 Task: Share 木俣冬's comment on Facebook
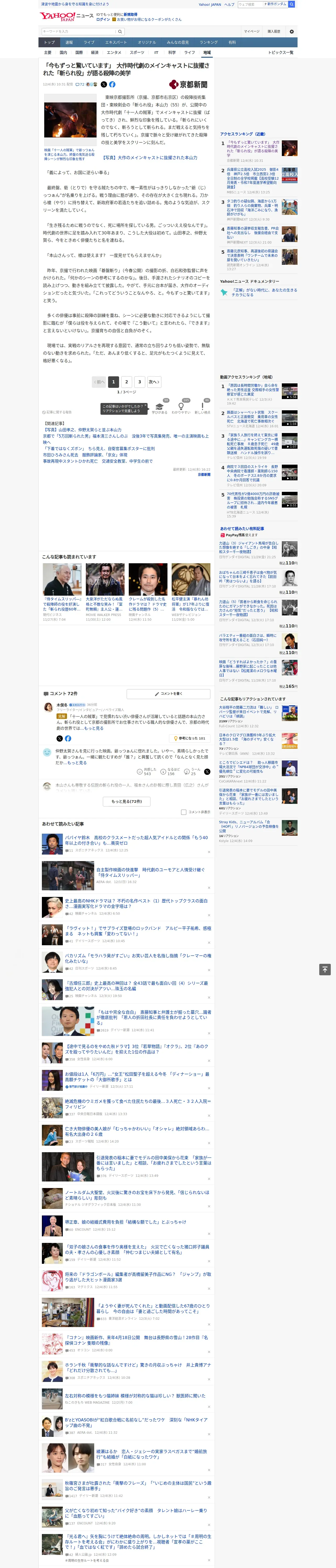pos(68,738)
